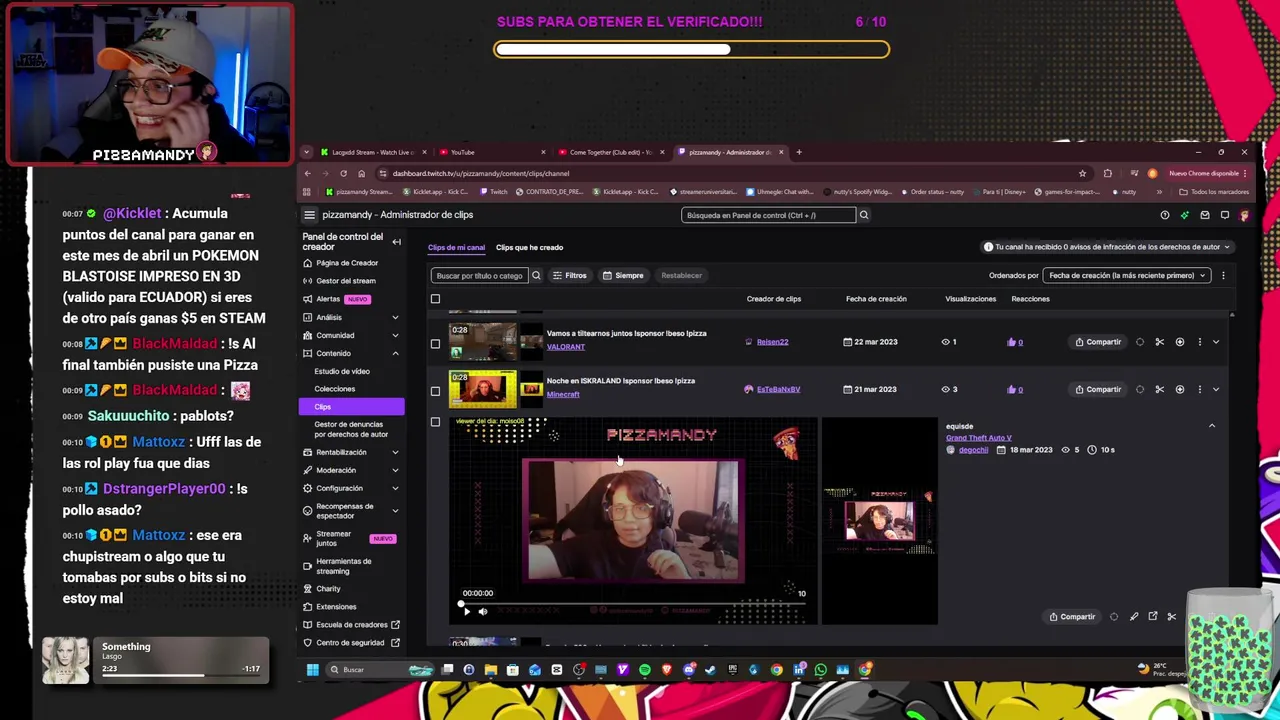Like the VALORANT clip thumbs-up
This screenshot has width=1280, height=720.
[1011, 342]
